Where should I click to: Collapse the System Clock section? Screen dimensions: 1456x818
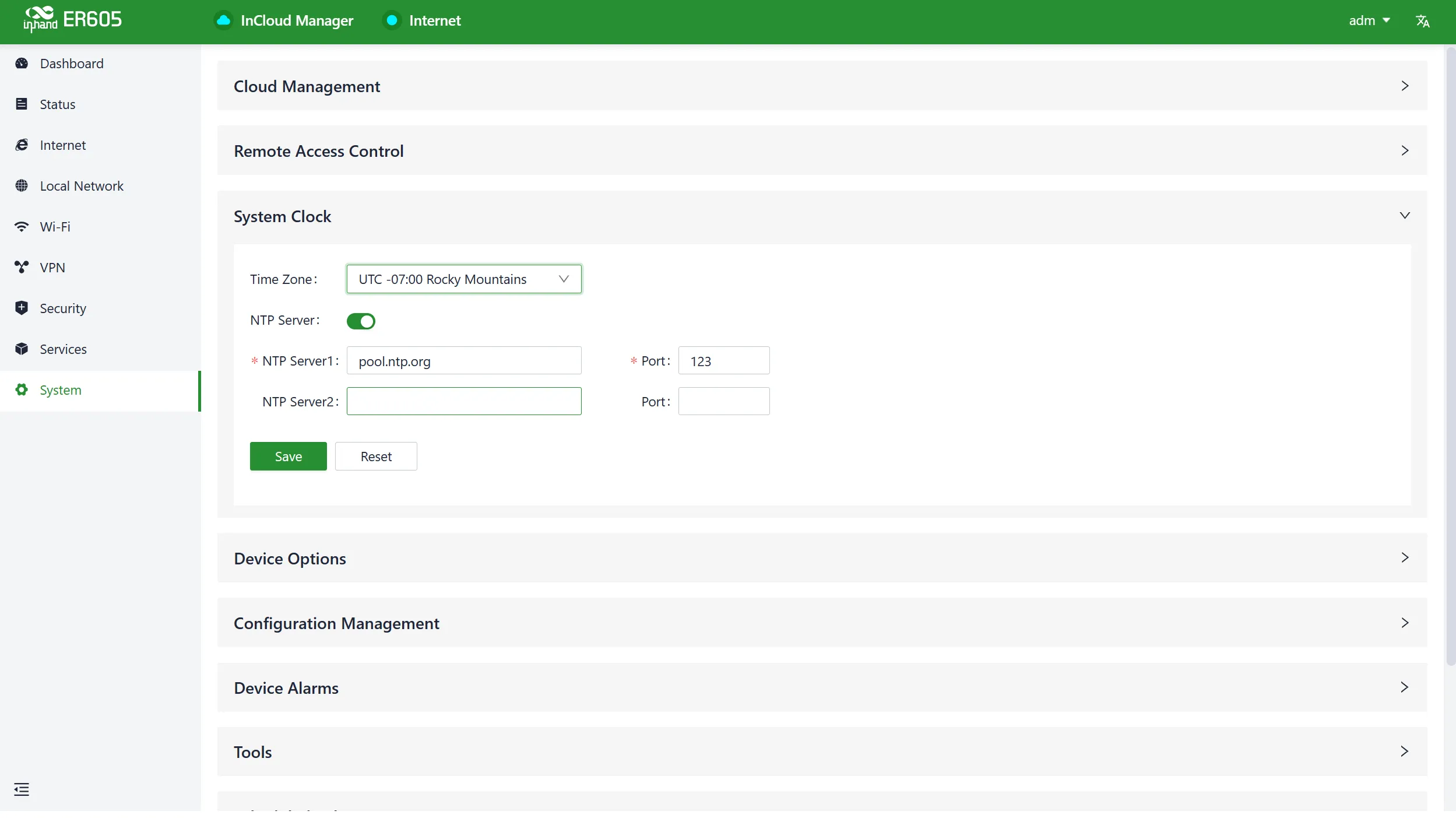822,216
